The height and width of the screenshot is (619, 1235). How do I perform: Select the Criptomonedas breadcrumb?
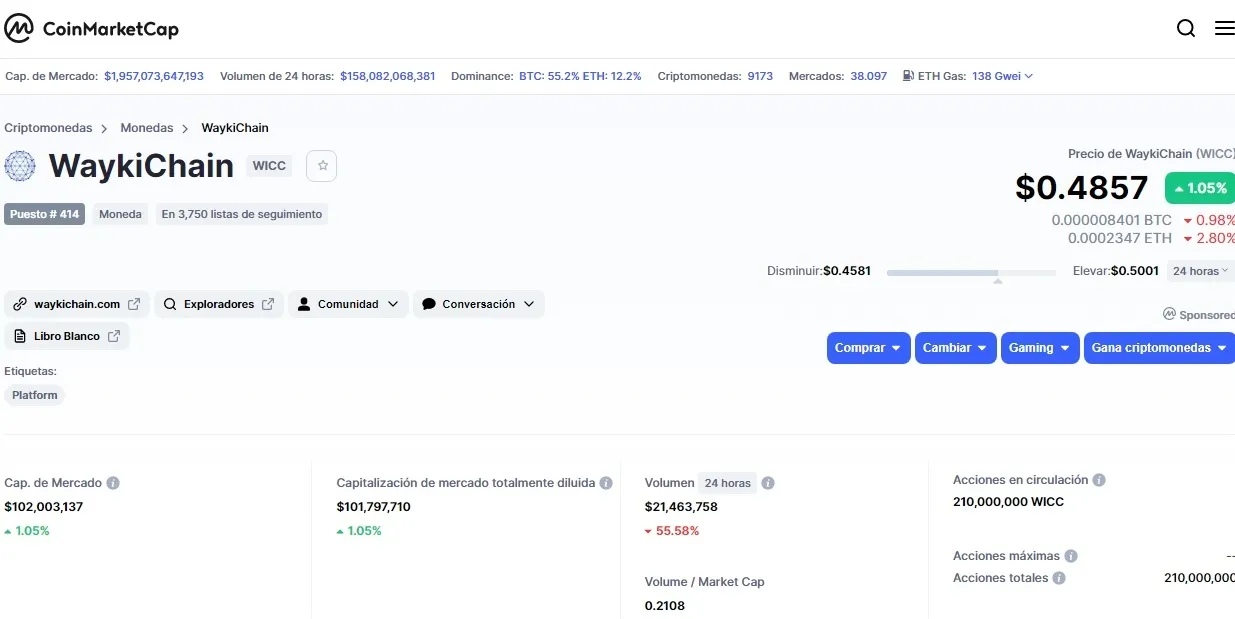(x=48, y=128)
